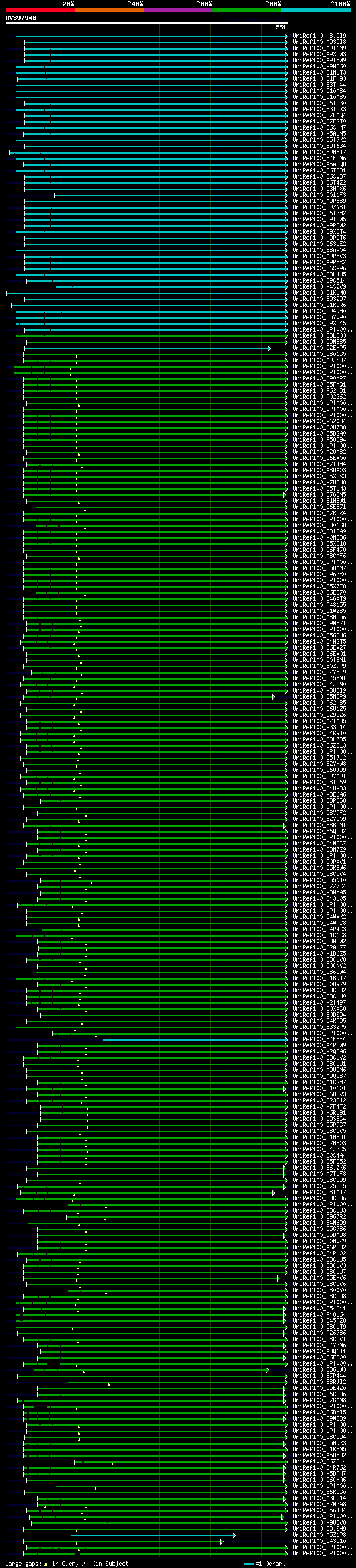Select the UniRef100_P62081 entry
Viewport: 356px width, 1568px height.
tap(319, 391)
